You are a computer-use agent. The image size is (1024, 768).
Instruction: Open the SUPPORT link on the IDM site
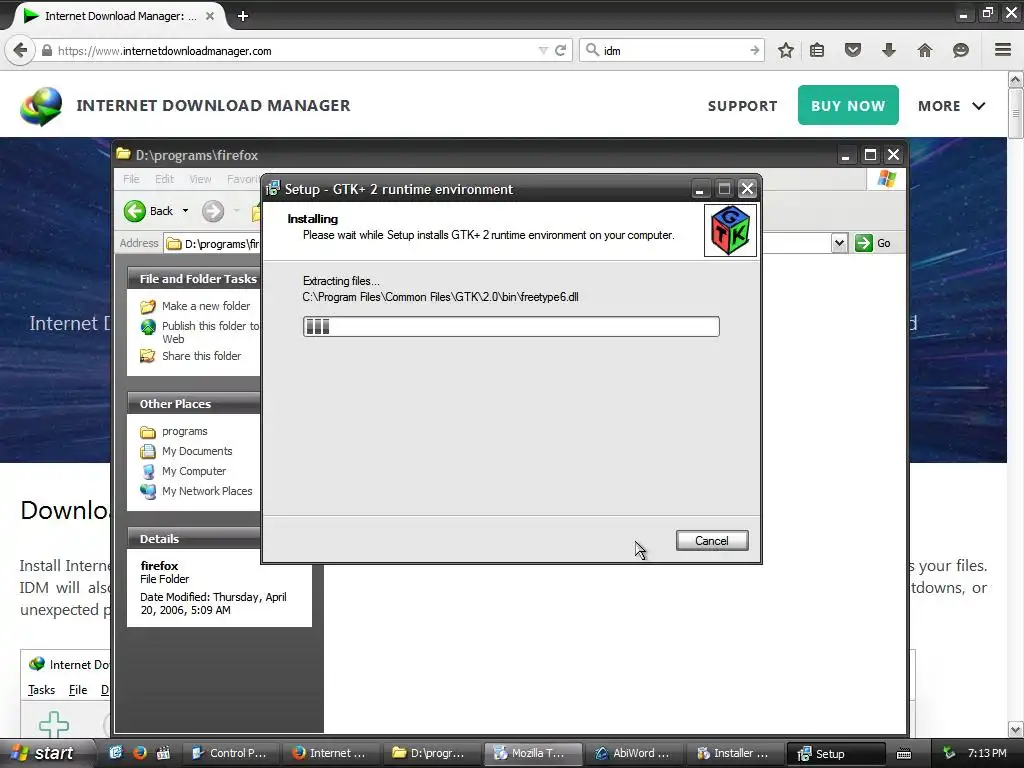pyautogui.click(x=743, y=106)
